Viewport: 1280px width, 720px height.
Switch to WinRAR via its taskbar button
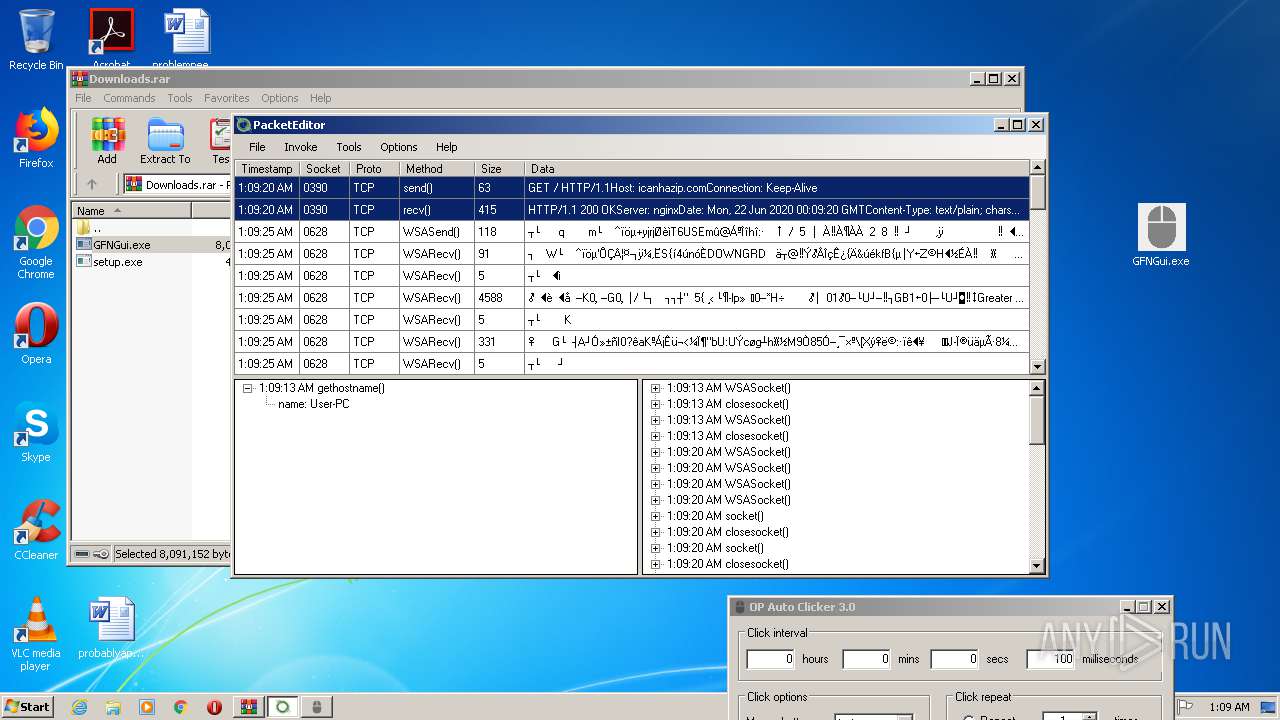coord(248,707)
